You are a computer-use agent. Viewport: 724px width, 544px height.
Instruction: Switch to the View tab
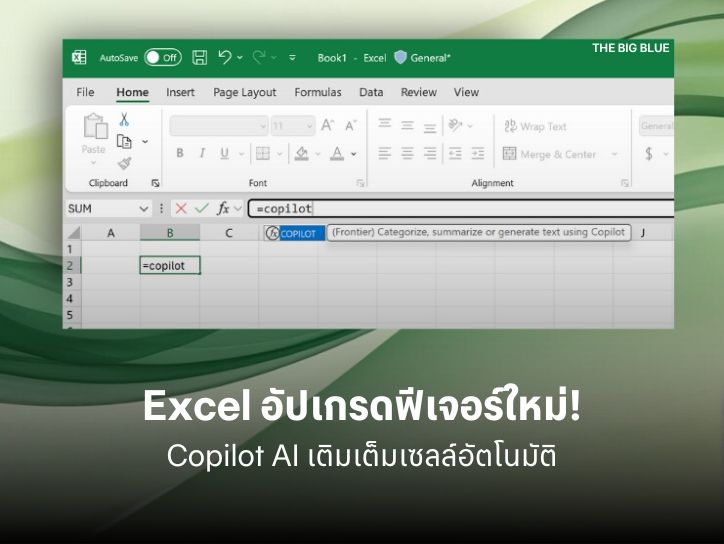(466, 92)
